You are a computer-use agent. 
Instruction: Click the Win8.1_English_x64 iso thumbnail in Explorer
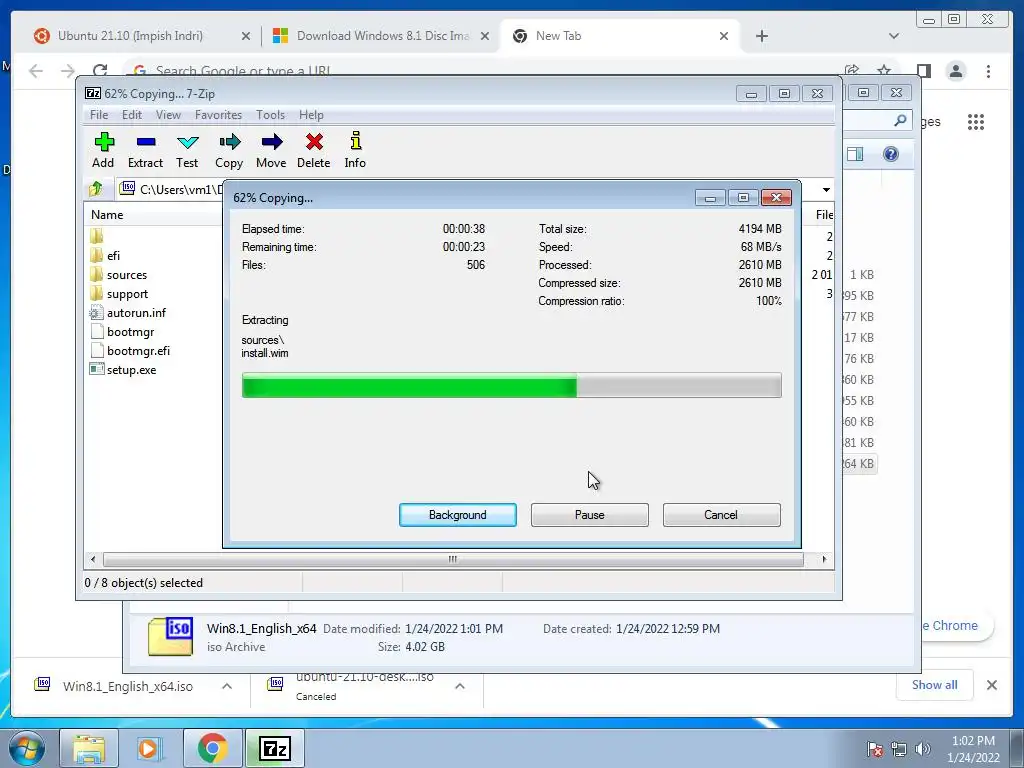pyautogui.click(x=170, y=636)
